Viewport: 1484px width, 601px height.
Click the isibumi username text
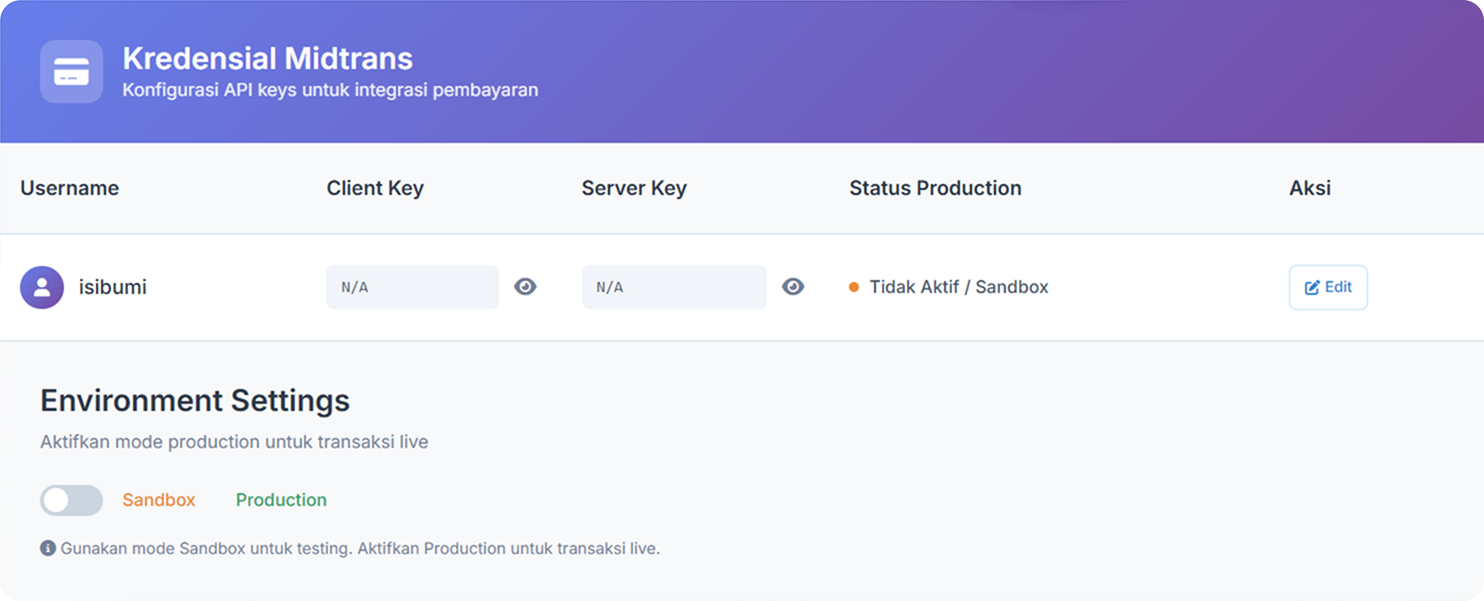pos(113,288)
